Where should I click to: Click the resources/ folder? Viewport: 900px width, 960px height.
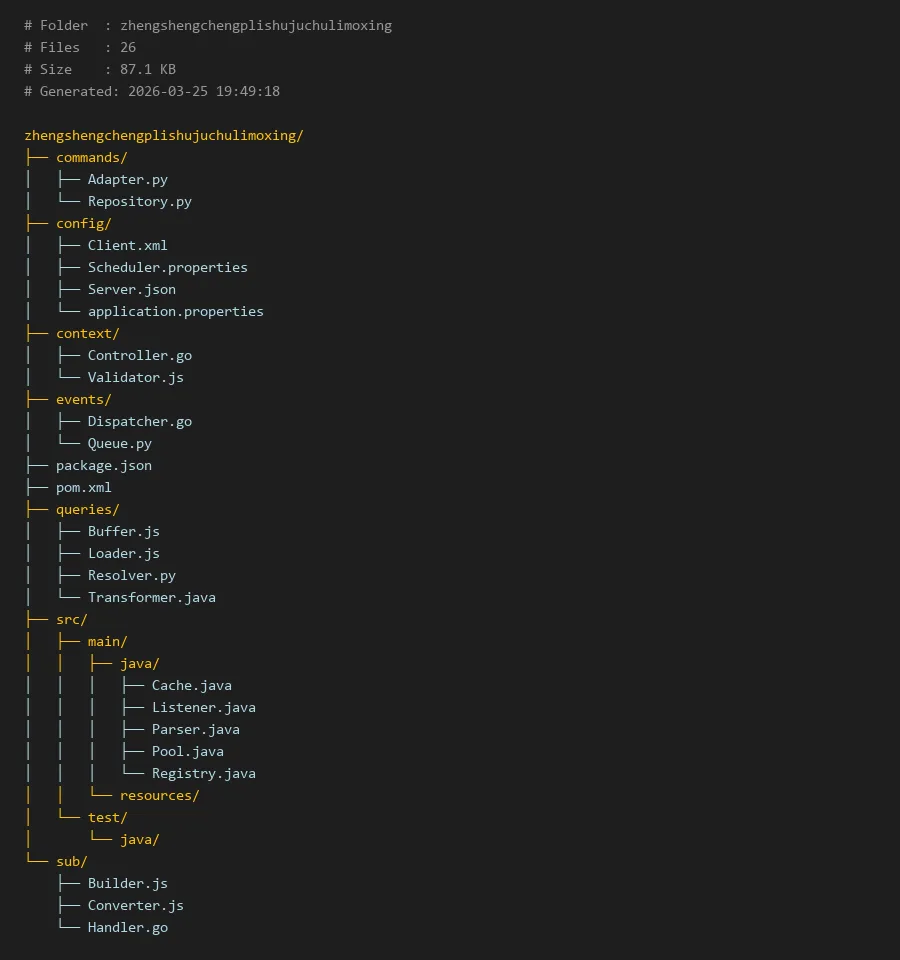point(159,795)
